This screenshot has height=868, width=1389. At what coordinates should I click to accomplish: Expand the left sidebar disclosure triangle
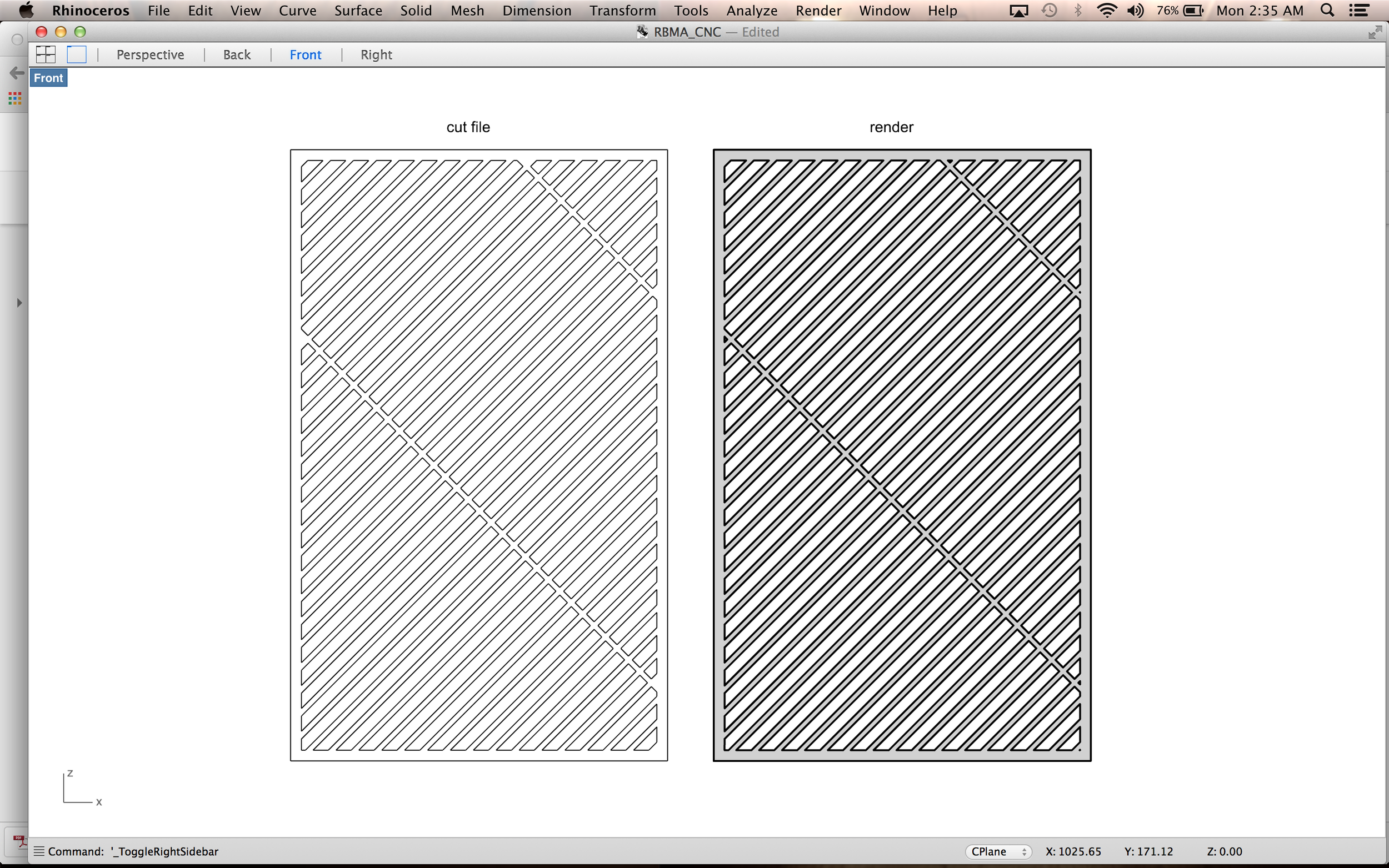click(19, 303)
